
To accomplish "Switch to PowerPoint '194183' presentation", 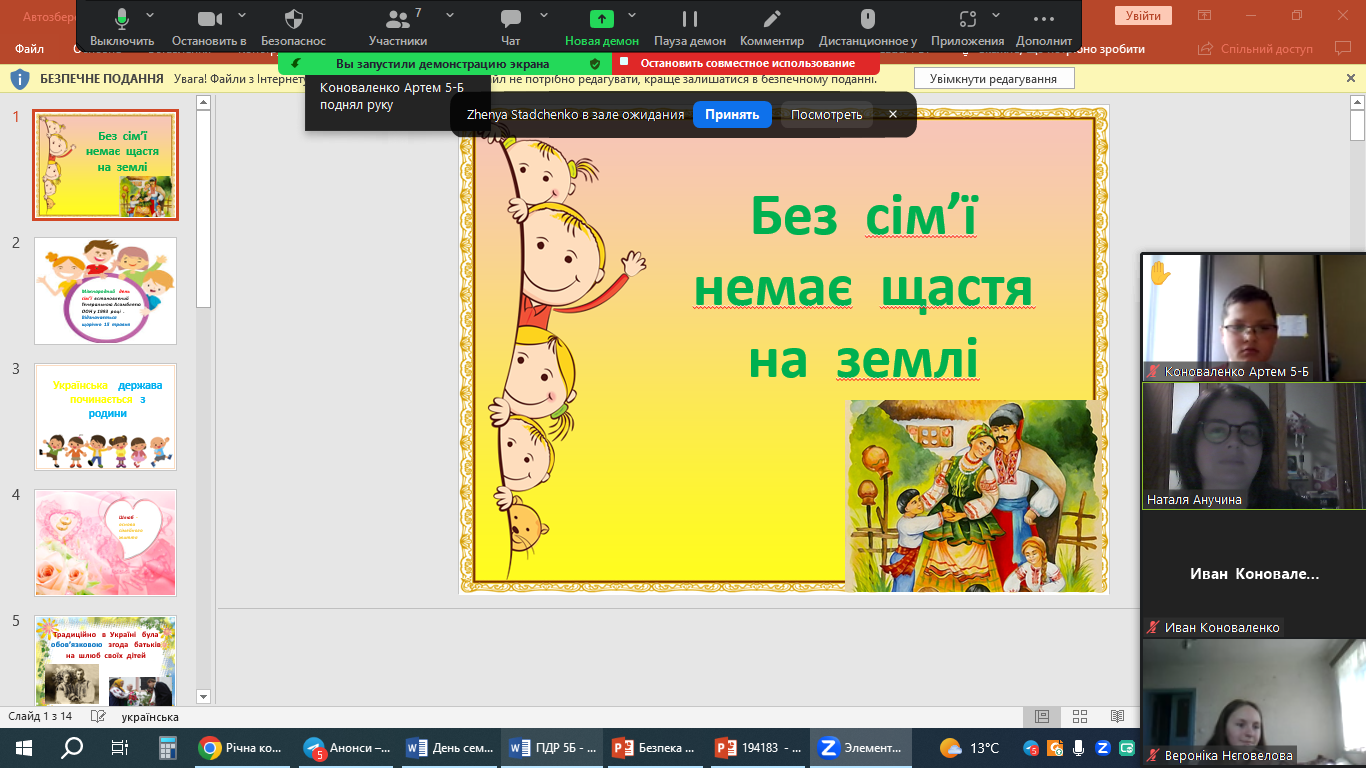I will (x=758, y=747).
